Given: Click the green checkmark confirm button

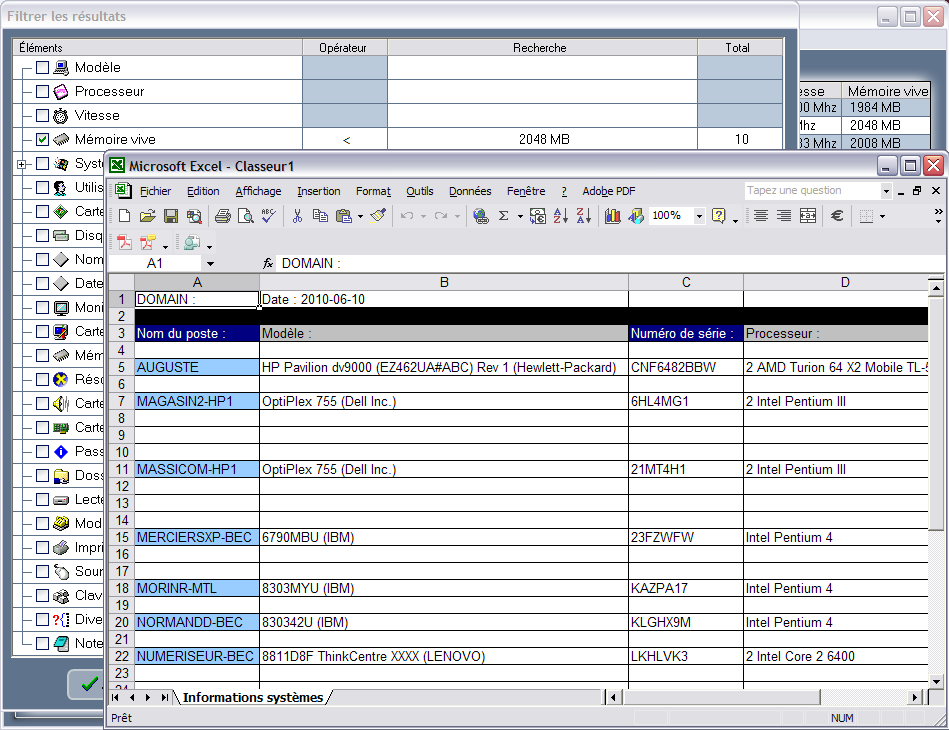Looking at the screenshot, I should coord(87,683).
